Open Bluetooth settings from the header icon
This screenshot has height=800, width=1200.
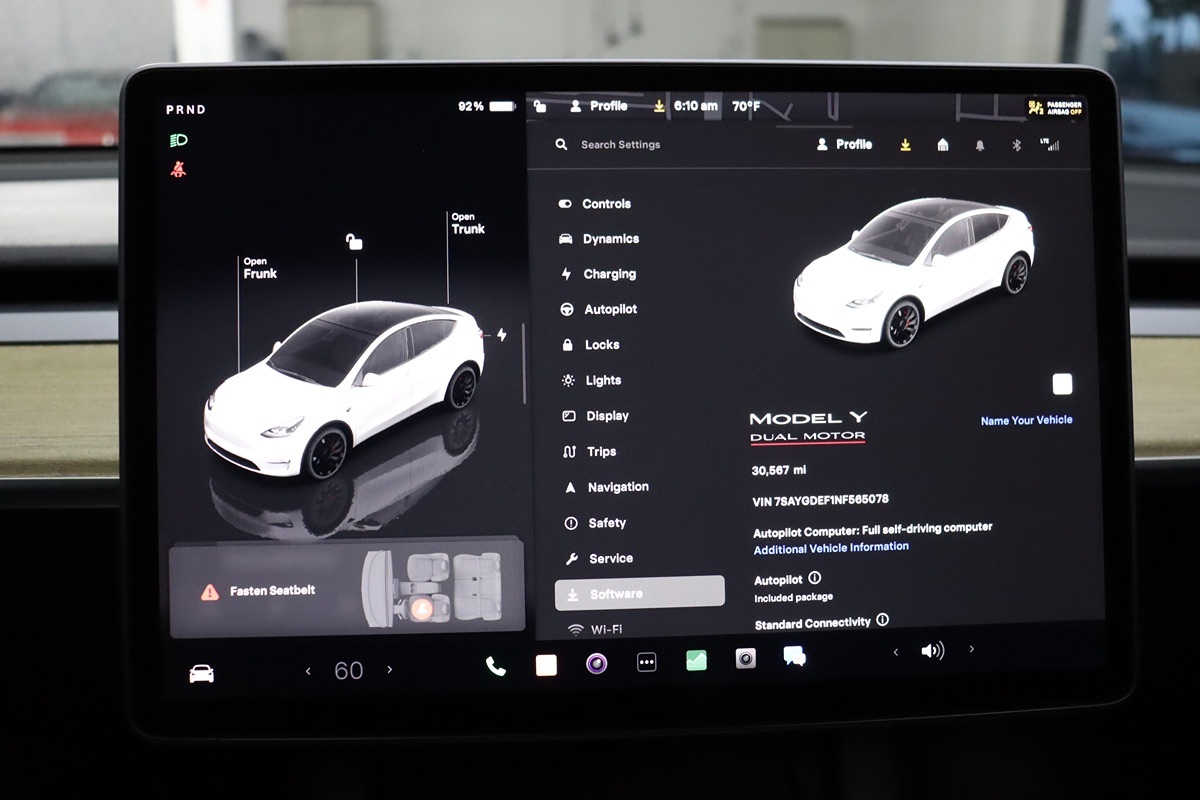(1016, 145)
